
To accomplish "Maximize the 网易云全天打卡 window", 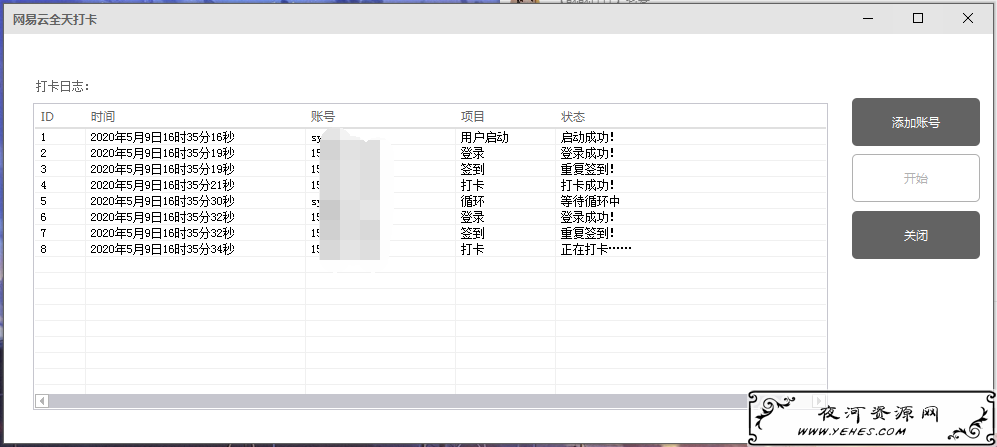I will click(918, 18).
